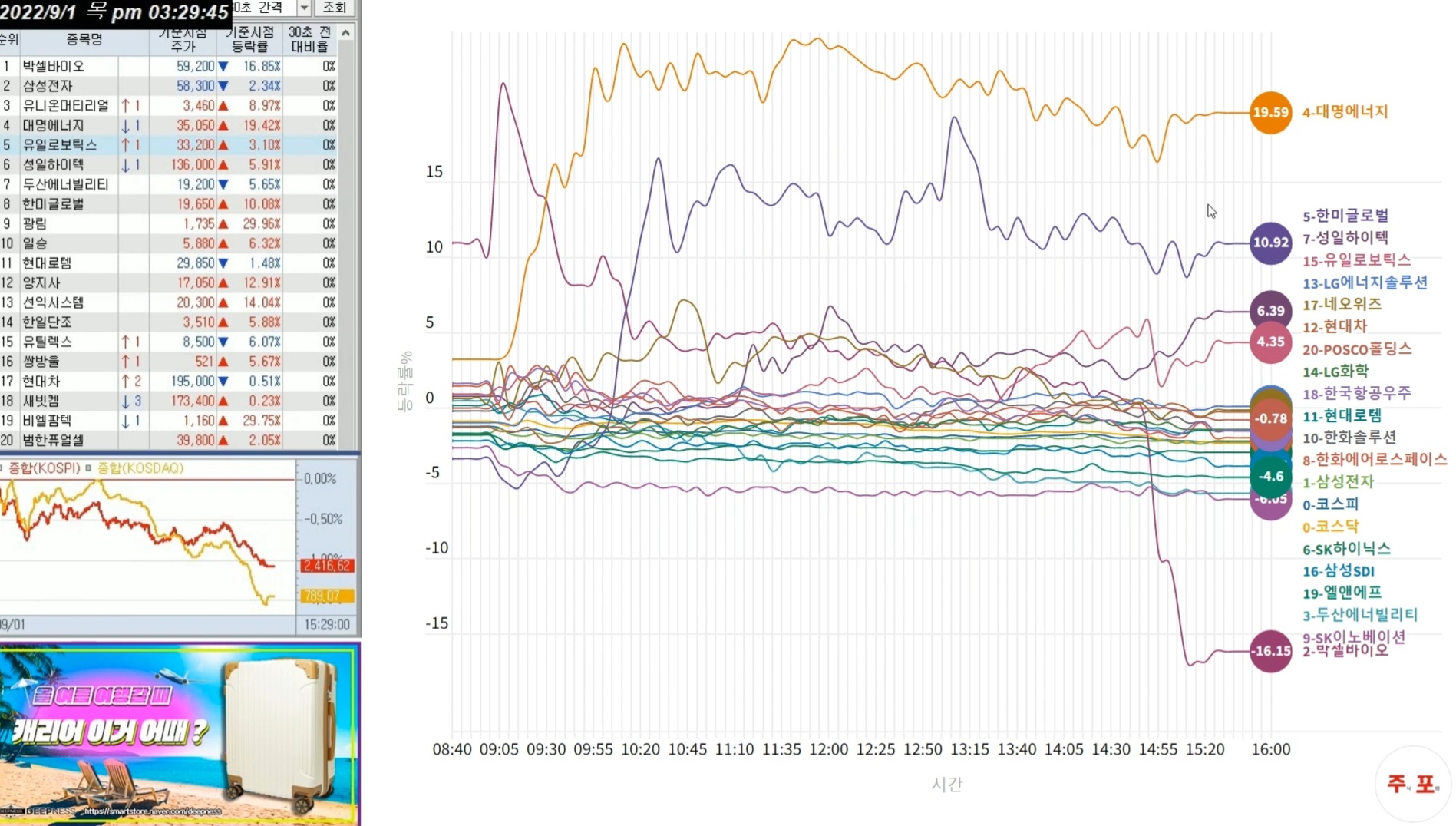This screenshot has width=1456, height=826.
Task: Click the 10.92 purple value bubble
Action: pos(1270,243)
